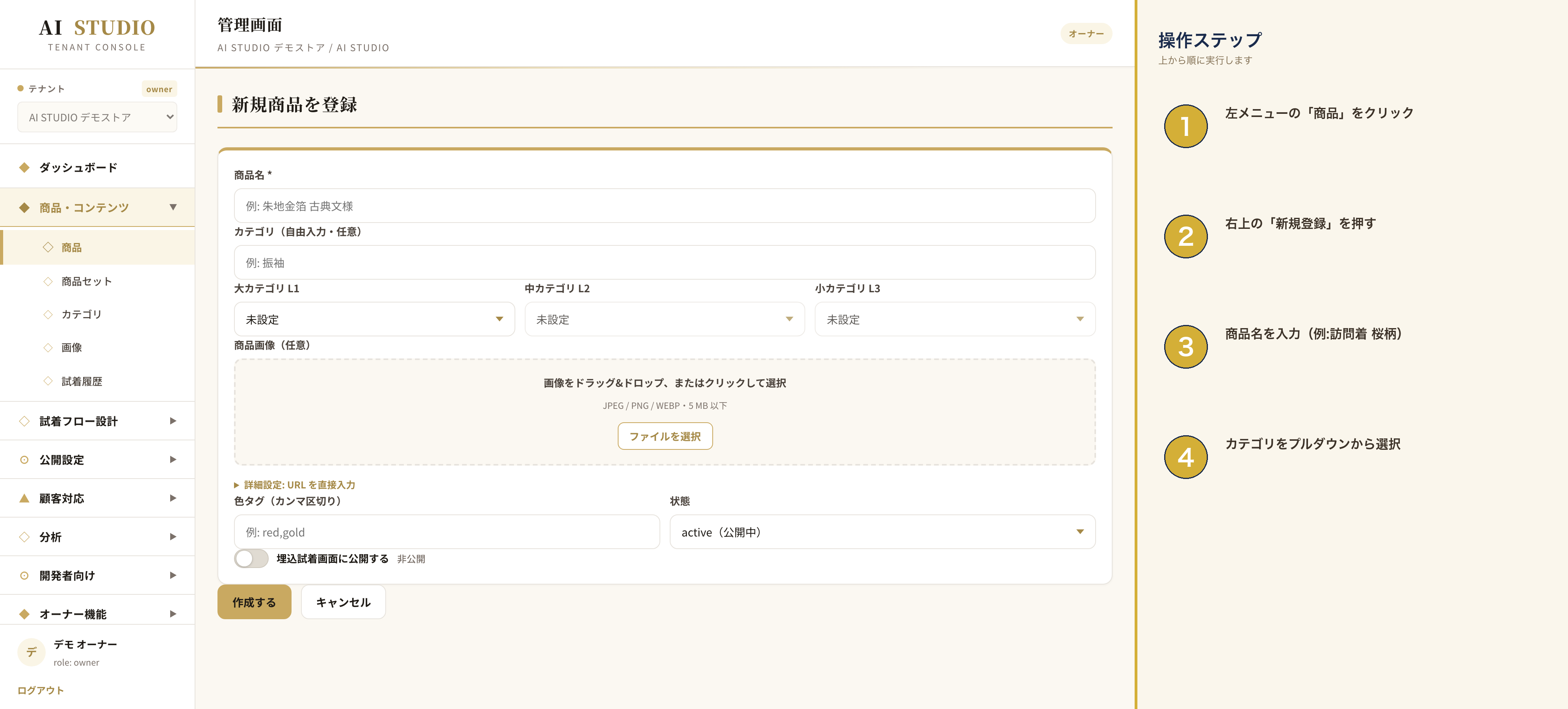Click the owner badge near テナント
This screenshot has height=709, width=1568.
[x=159, y=89]
